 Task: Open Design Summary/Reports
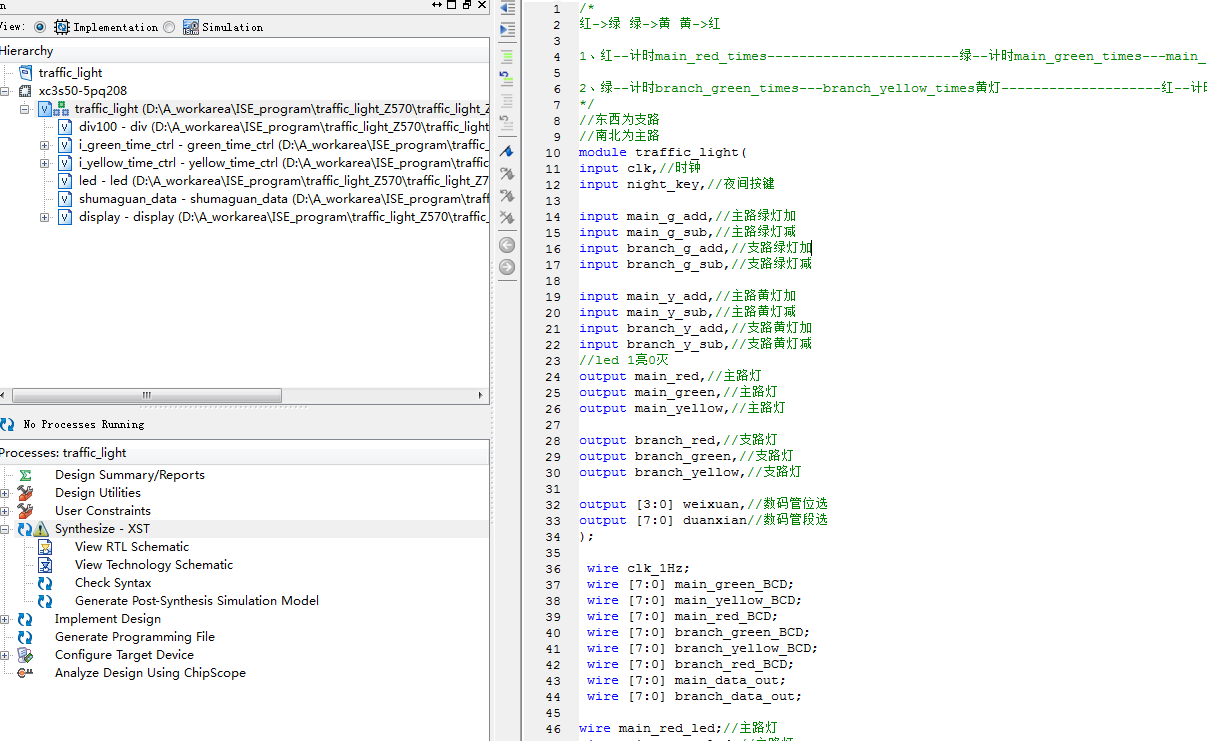tap(129, 475)
